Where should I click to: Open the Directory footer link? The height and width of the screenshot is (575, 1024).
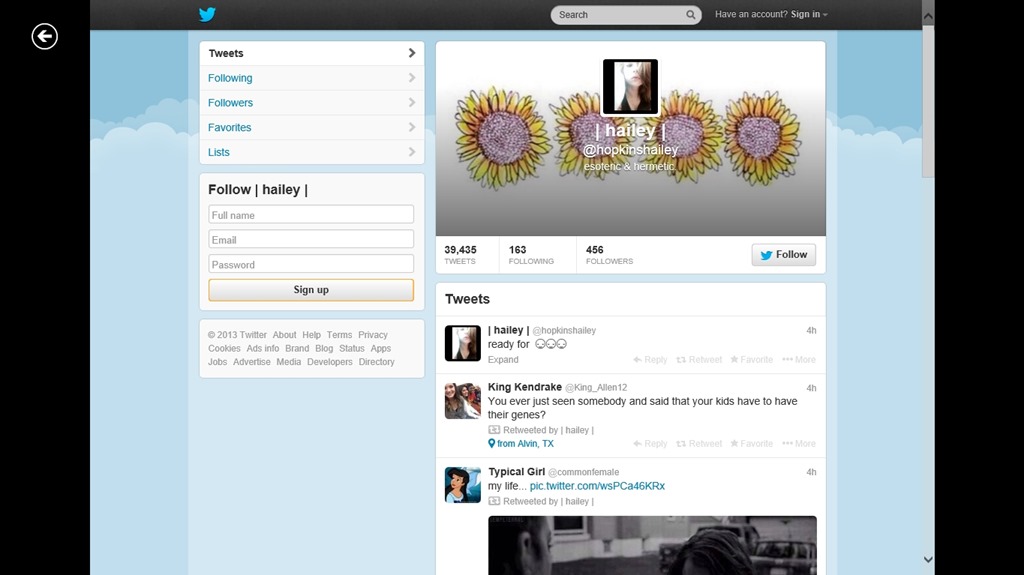[x=376, y=362]
